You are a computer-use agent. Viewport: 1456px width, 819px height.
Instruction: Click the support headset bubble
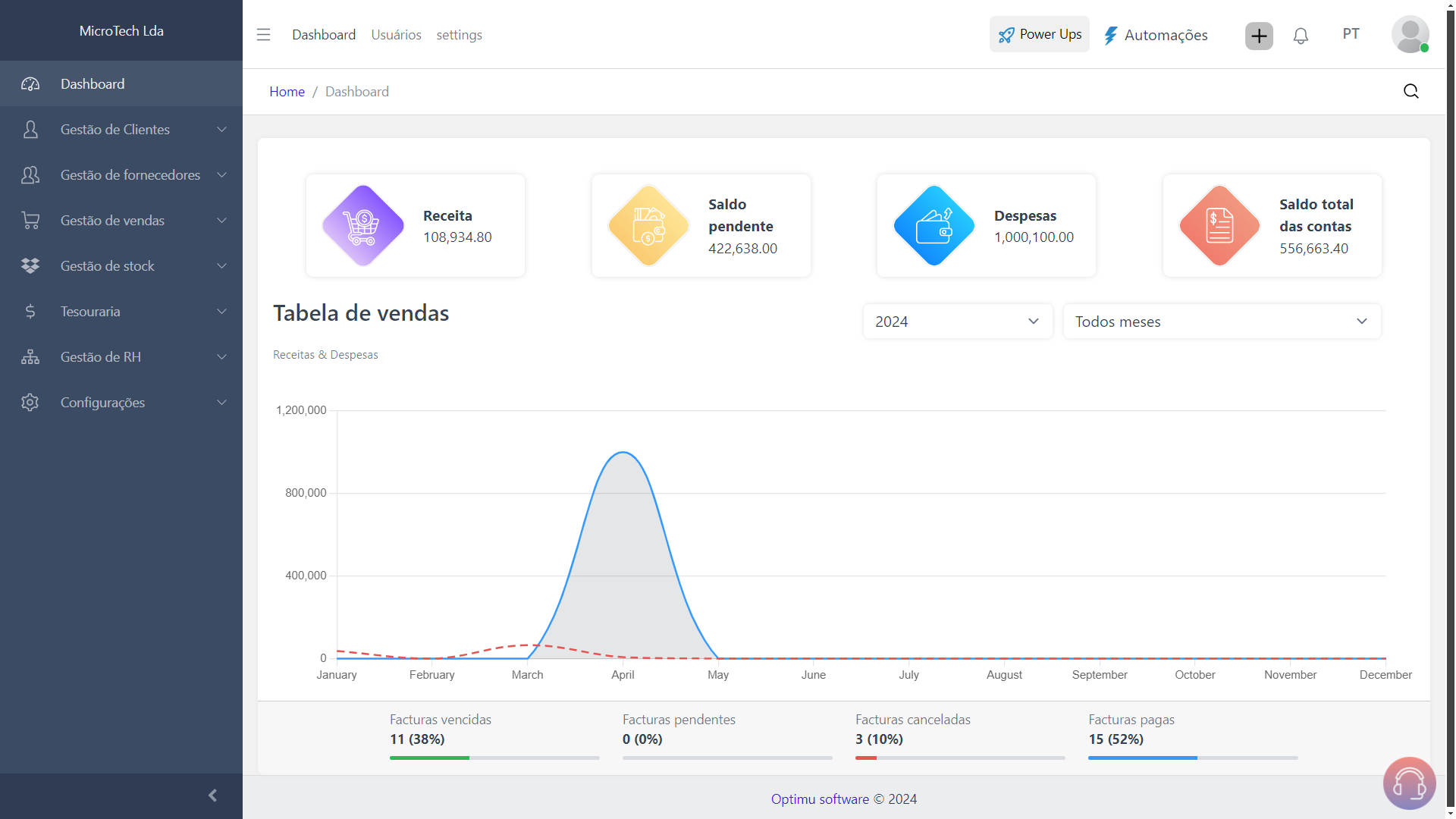click(1409, 783)
